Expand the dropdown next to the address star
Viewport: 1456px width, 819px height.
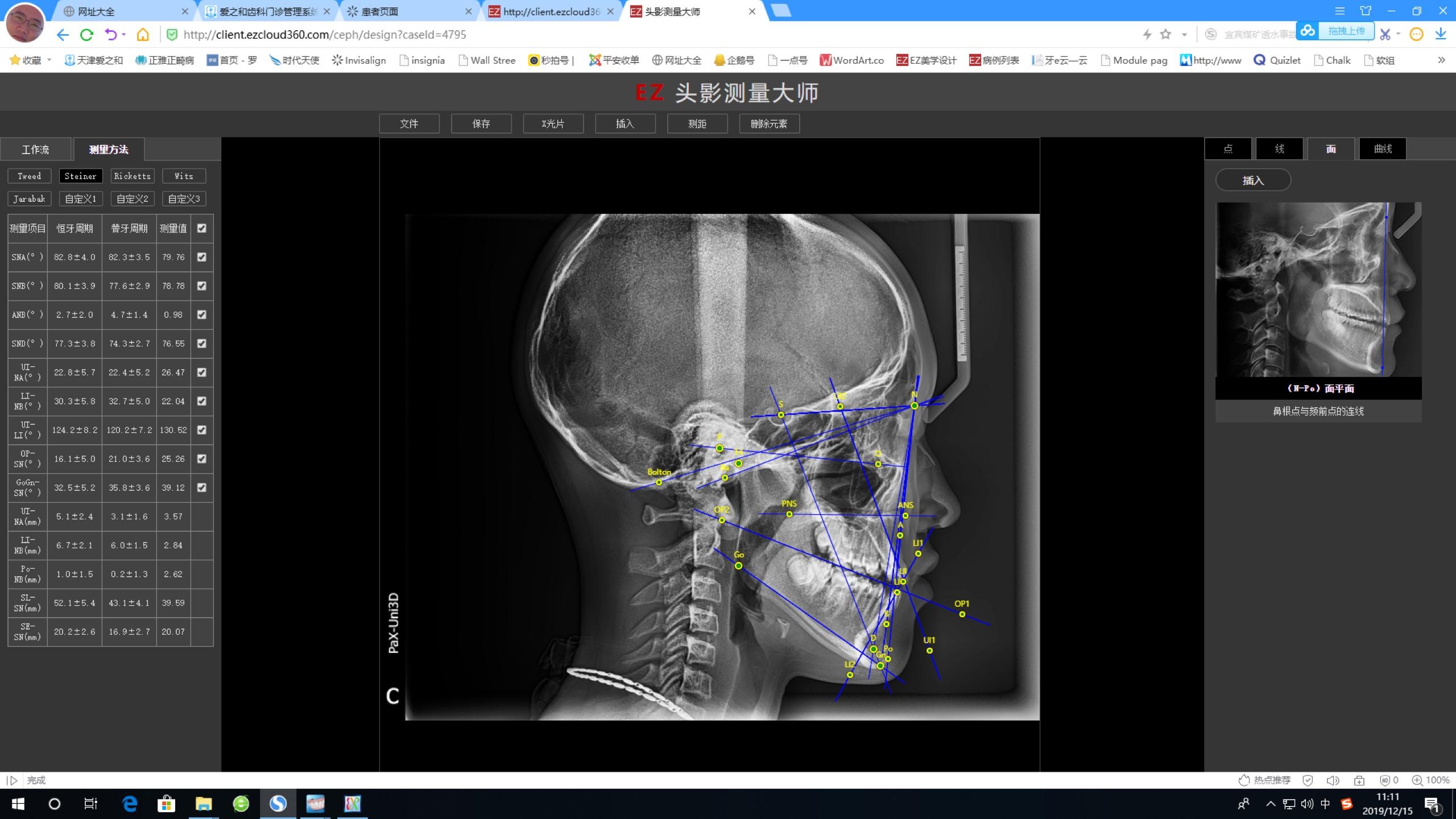1184,35
